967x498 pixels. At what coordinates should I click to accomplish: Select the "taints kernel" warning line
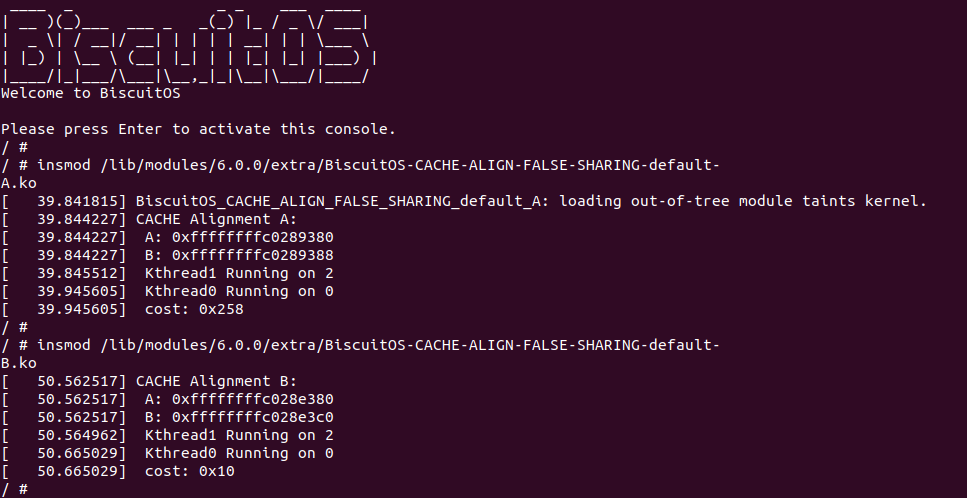click(x=531, y=201)
